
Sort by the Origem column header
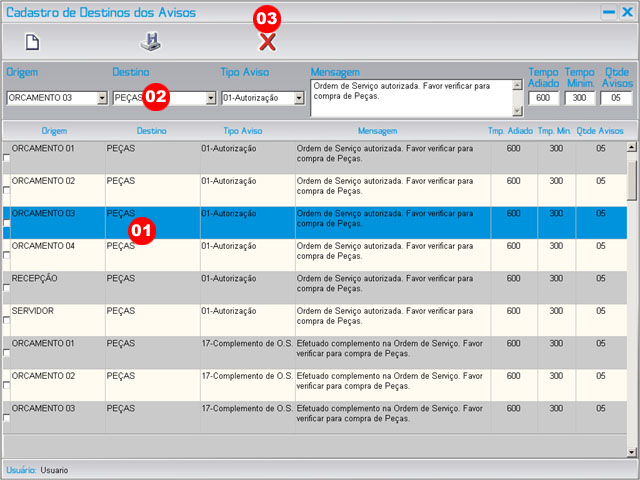54,131
